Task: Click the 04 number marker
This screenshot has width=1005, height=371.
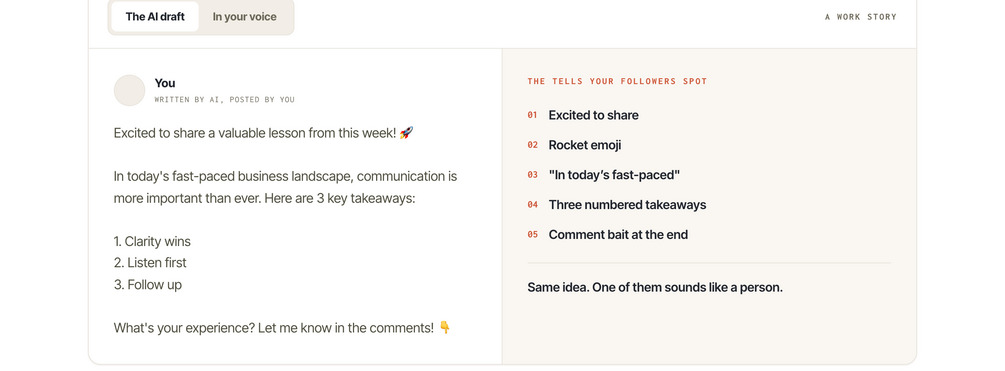Action: [x=533, y=205]
